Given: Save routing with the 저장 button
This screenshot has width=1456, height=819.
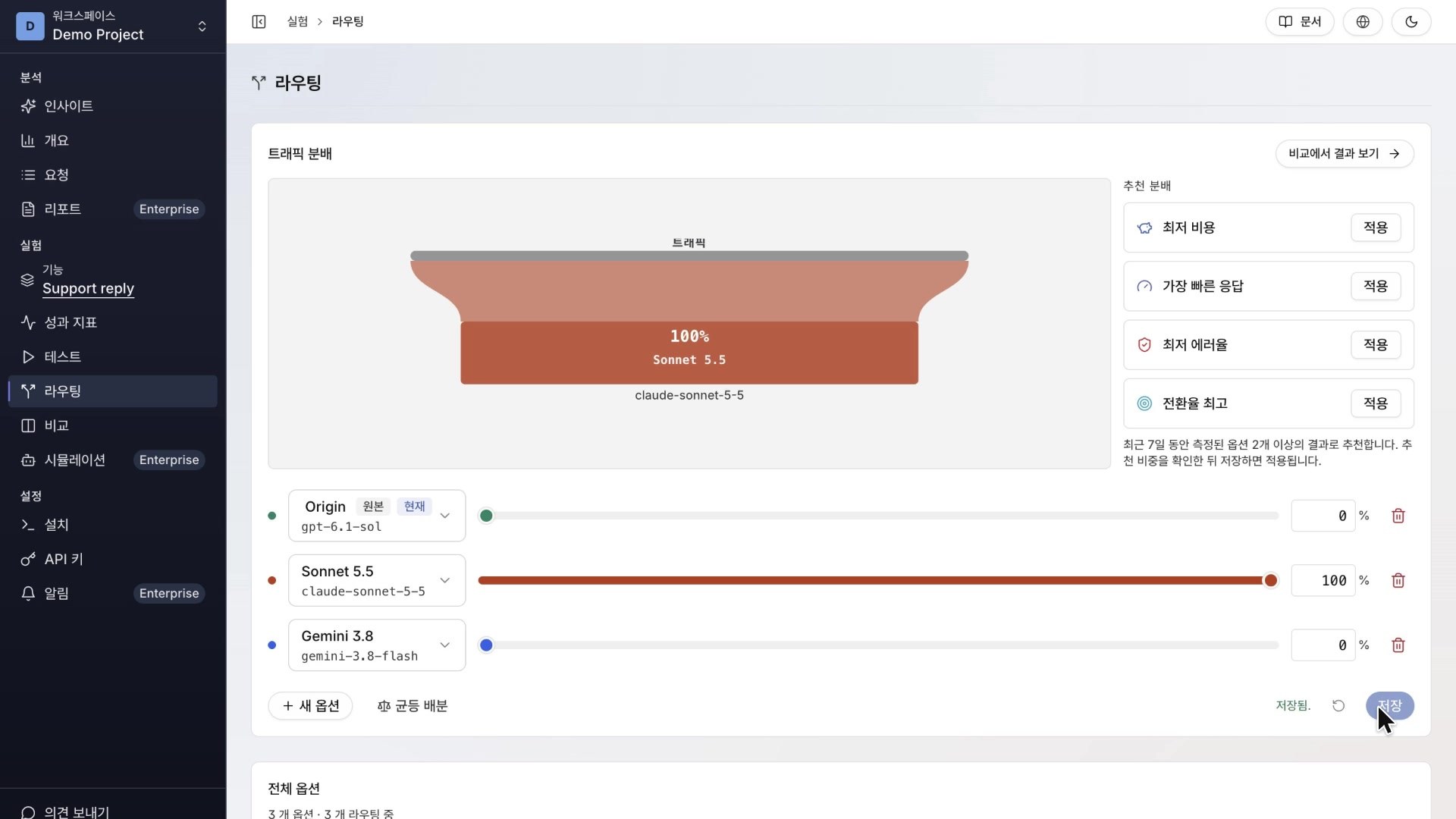Looking at the screenshot, I should point(1389,705).
